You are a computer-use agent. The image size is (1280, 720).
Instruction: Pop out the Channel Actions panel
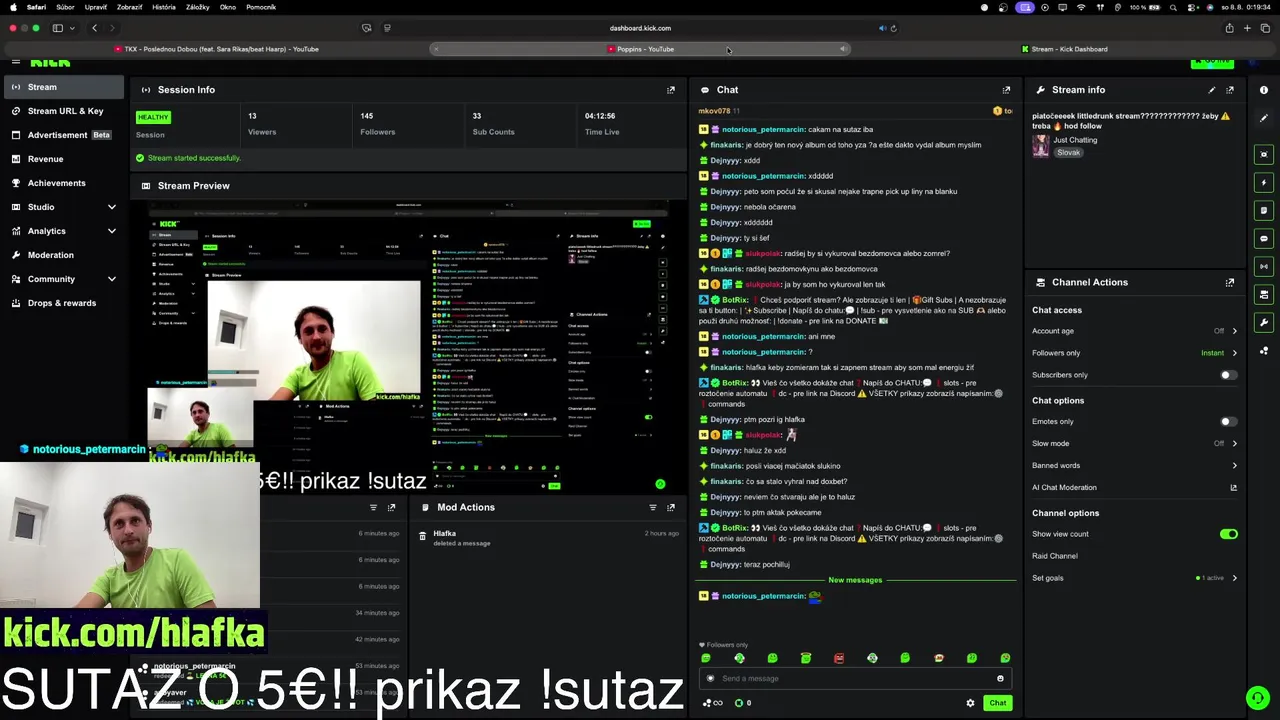coord(1230,283)
